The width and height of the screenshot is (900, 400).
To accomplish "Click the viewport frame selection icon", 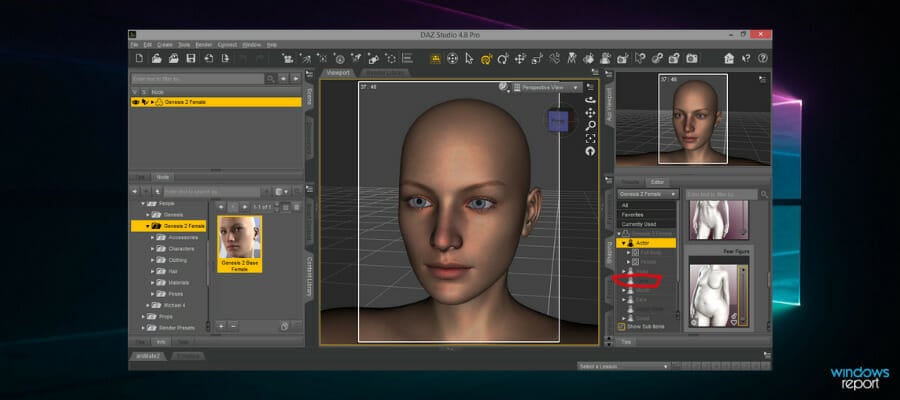I will (x=590, y=138).
